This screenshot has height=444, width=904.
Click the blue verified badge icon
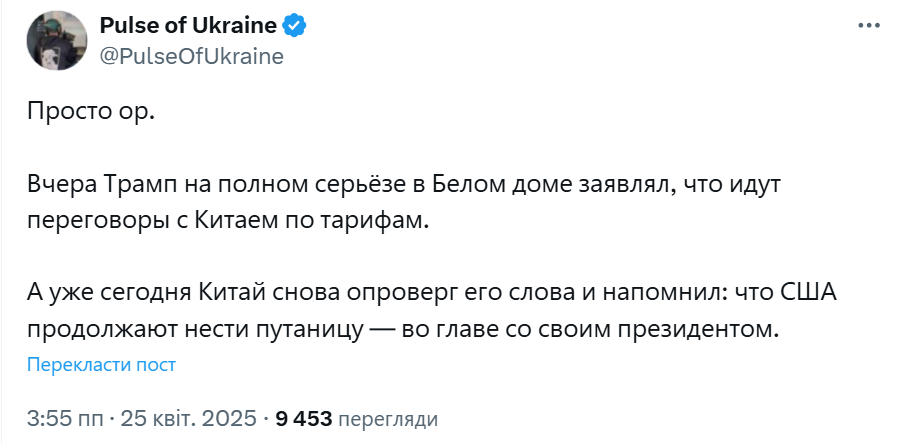pos(293,25)
